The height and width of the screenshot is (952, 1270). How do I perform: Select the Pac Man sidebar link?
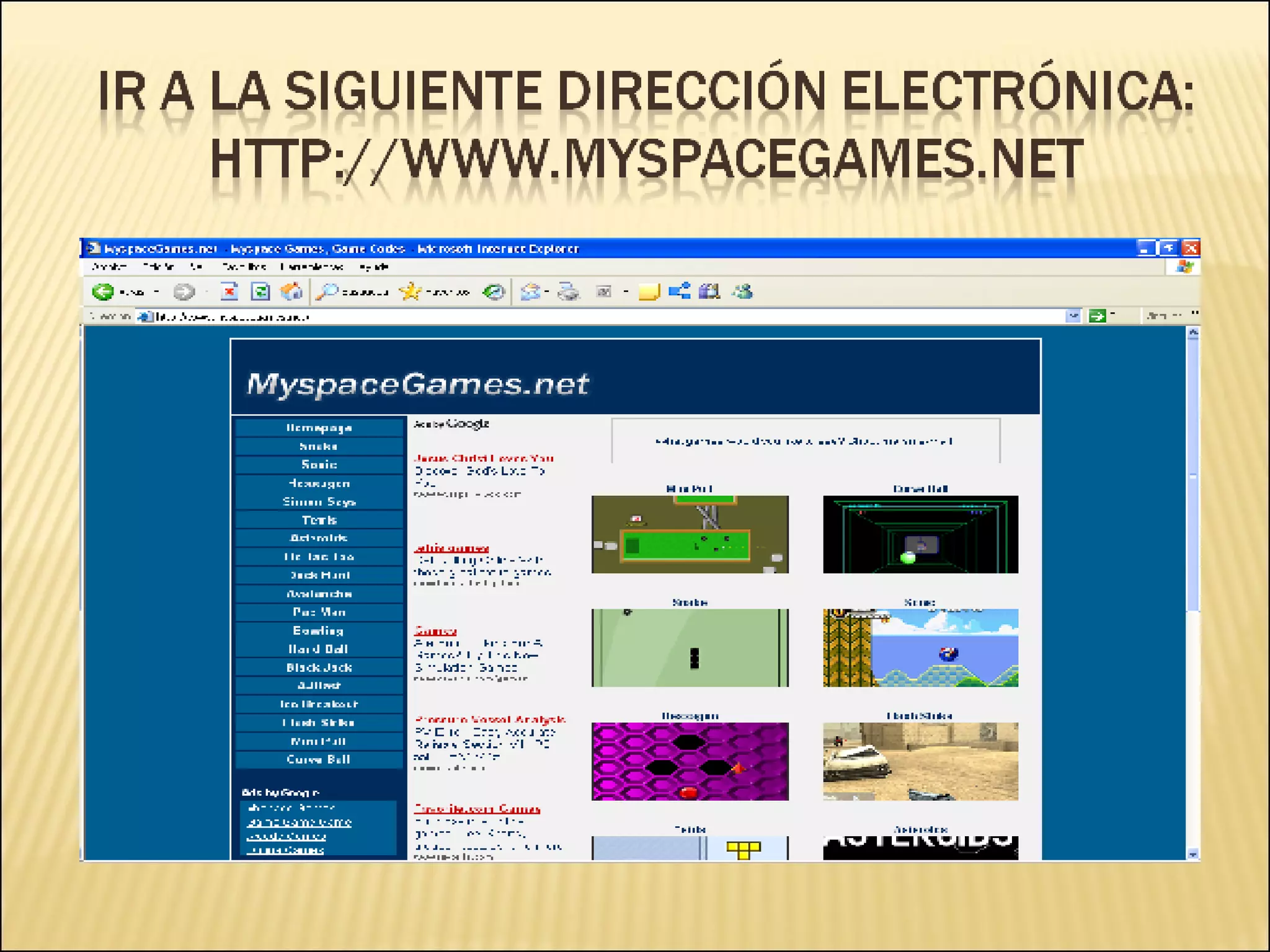click(319, 612)
